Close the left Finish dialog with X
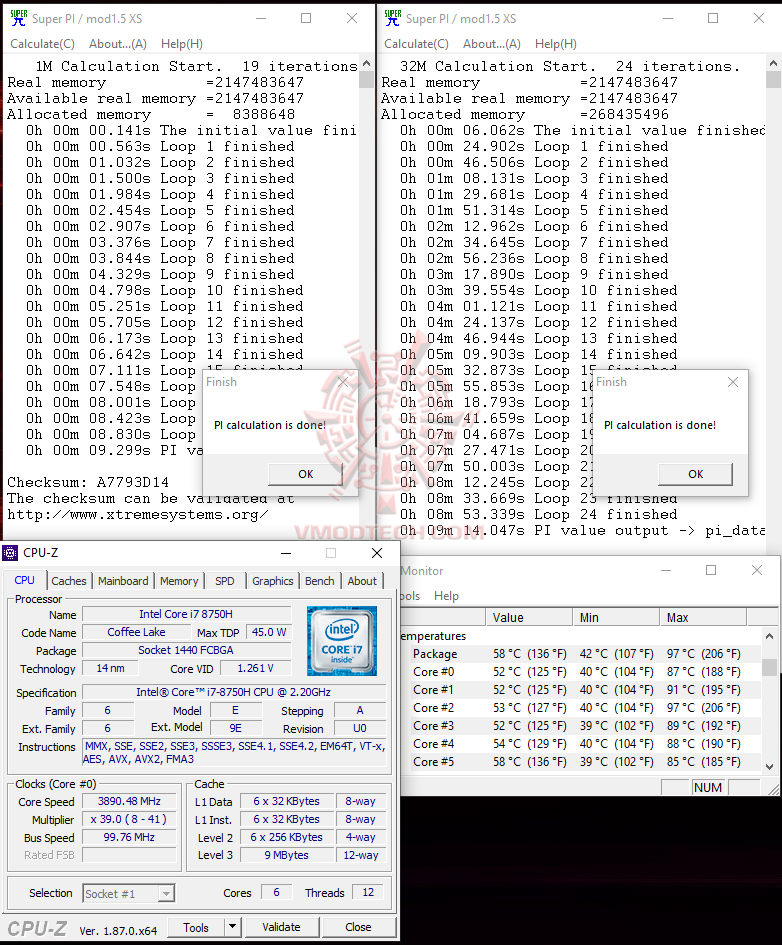The height and width of the screenshot is (945, 782). (343, 382)
